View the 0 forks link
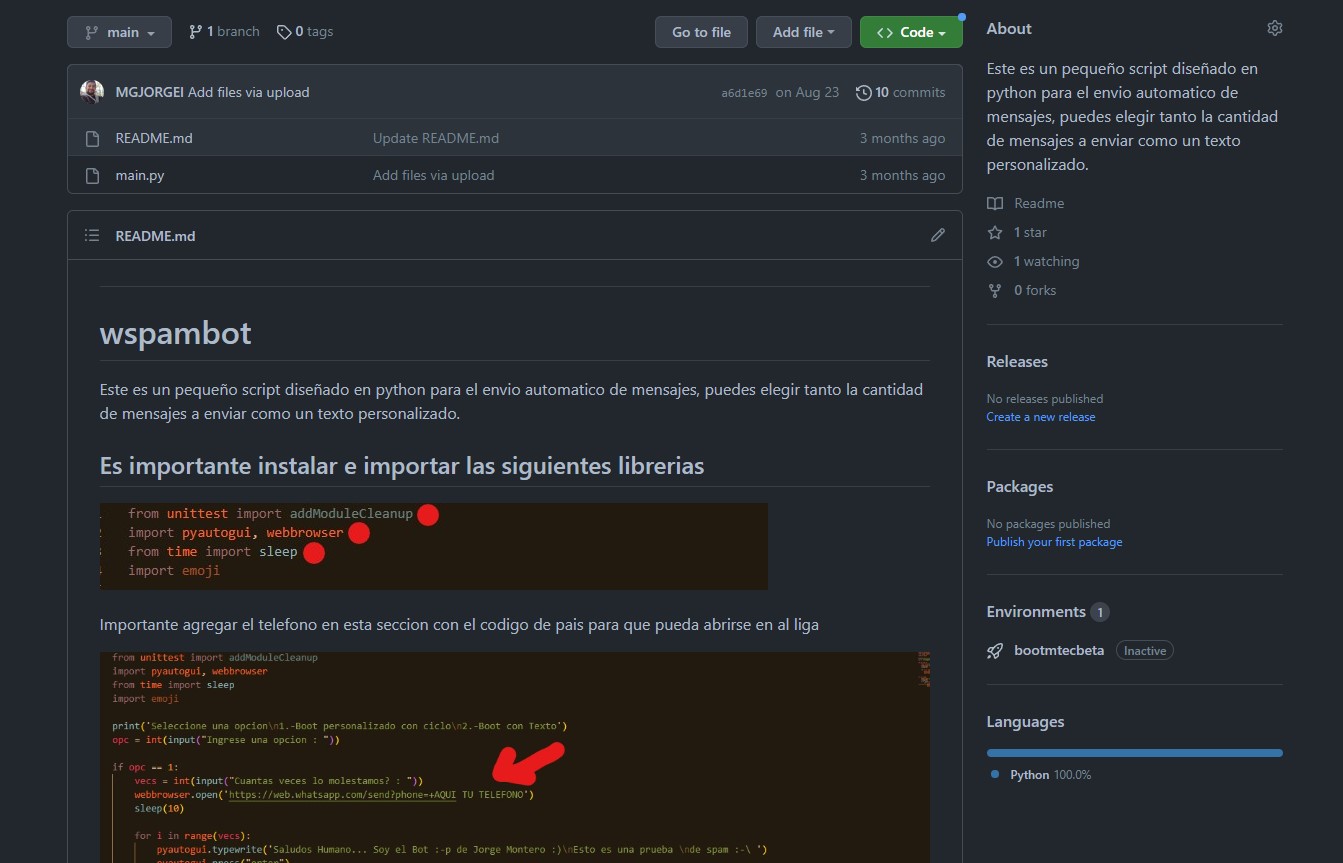Image resolution: width=1343 pixels, height=863 pixels. tap(1035, 290)
